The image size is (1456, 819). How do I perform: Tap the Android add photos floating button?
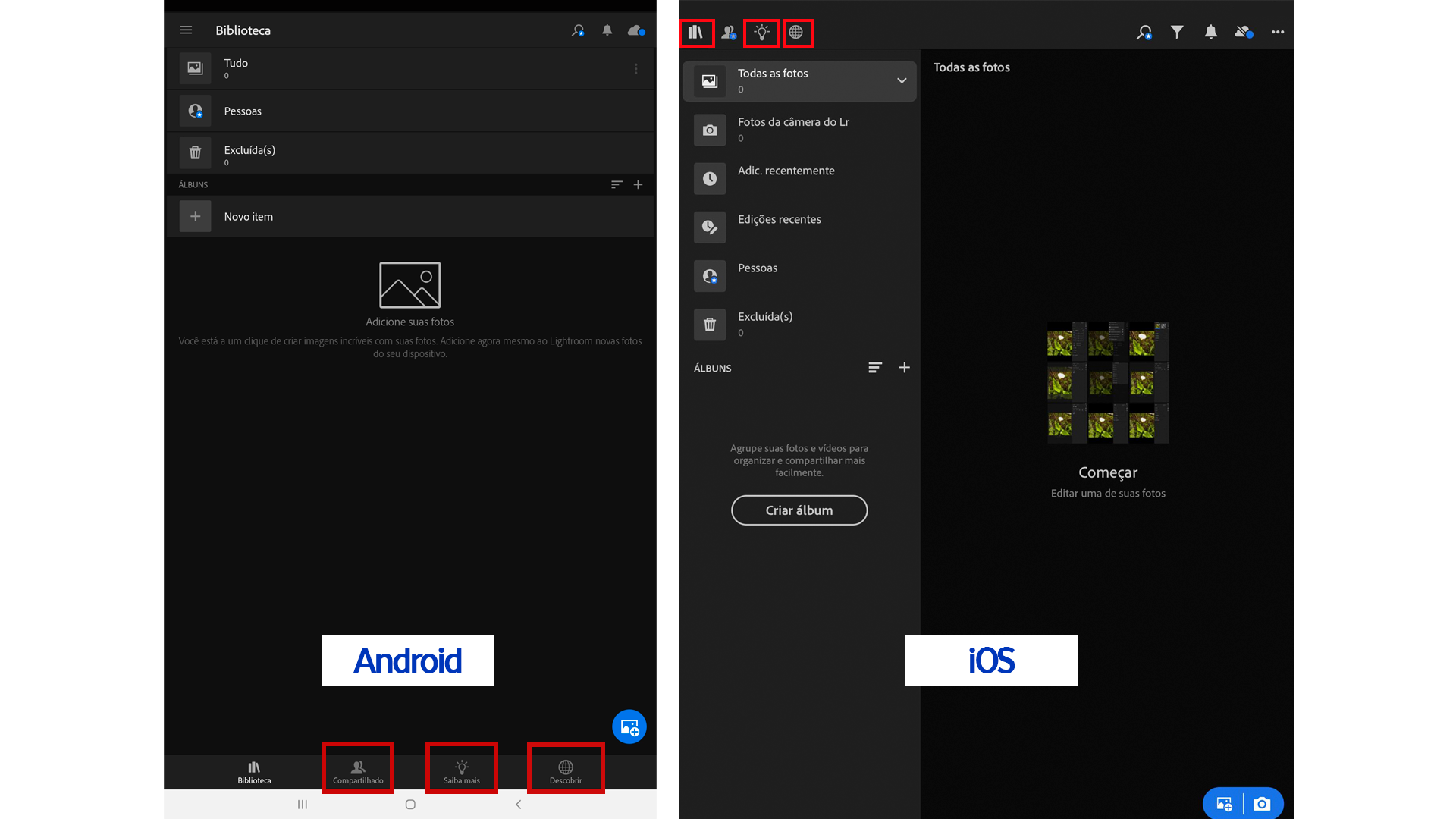(629, 726)
